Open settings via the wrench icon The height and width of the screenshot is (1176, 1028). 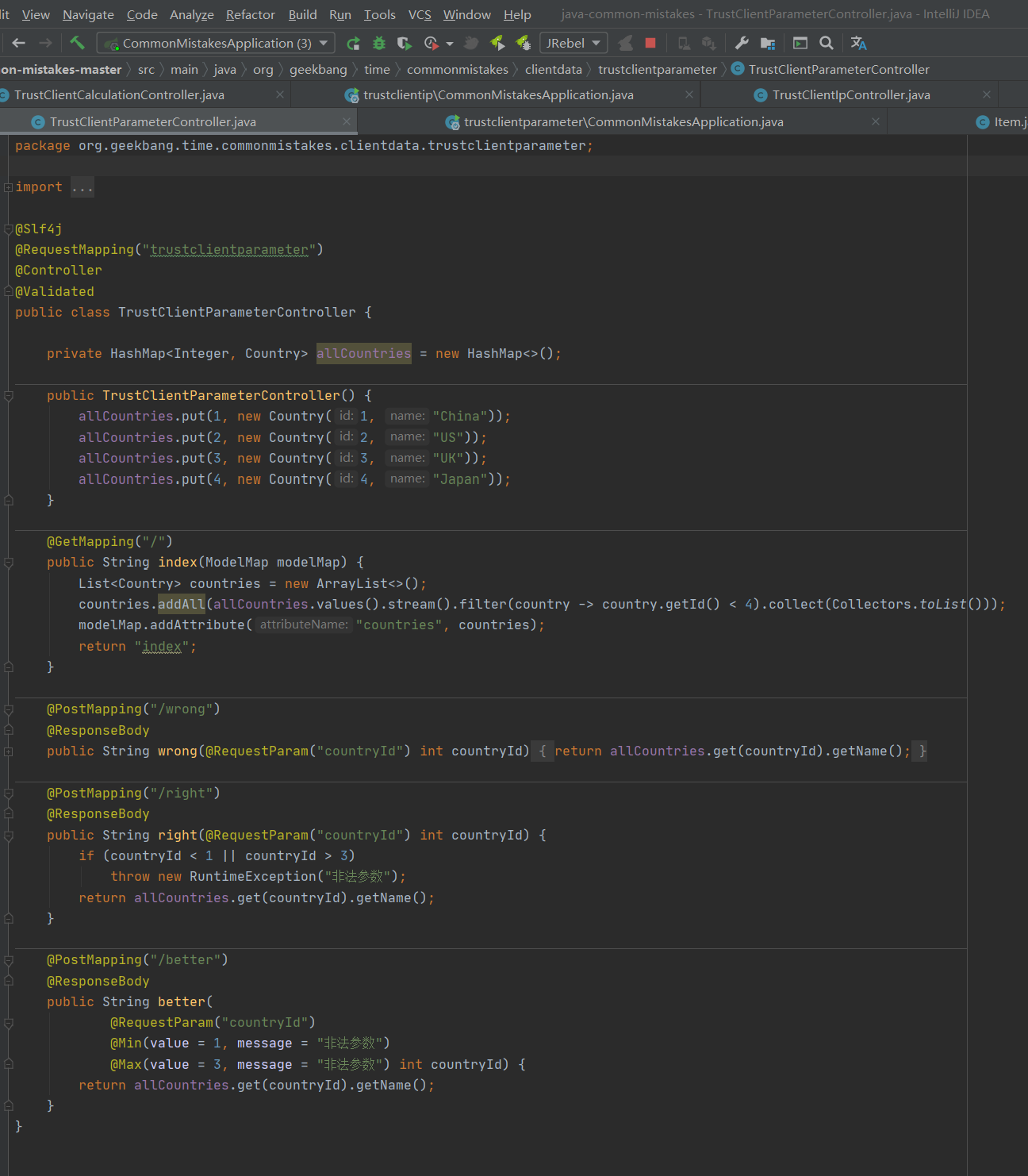coord(742,43)
